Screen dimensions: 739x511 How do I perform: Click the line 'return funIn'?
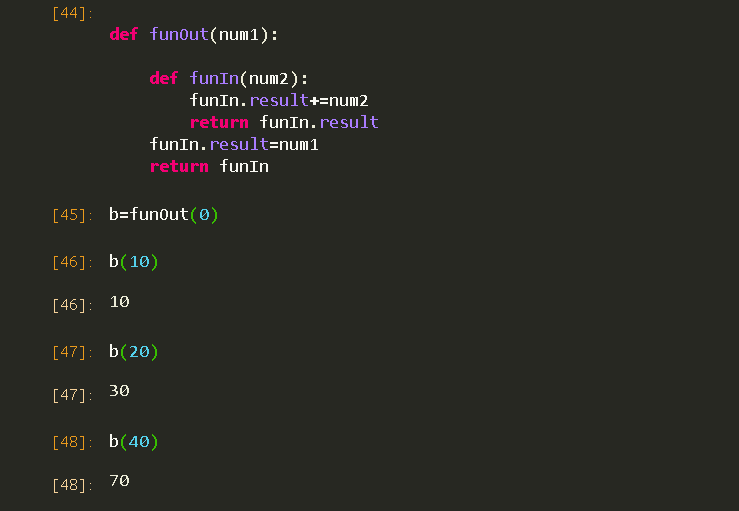209,166
